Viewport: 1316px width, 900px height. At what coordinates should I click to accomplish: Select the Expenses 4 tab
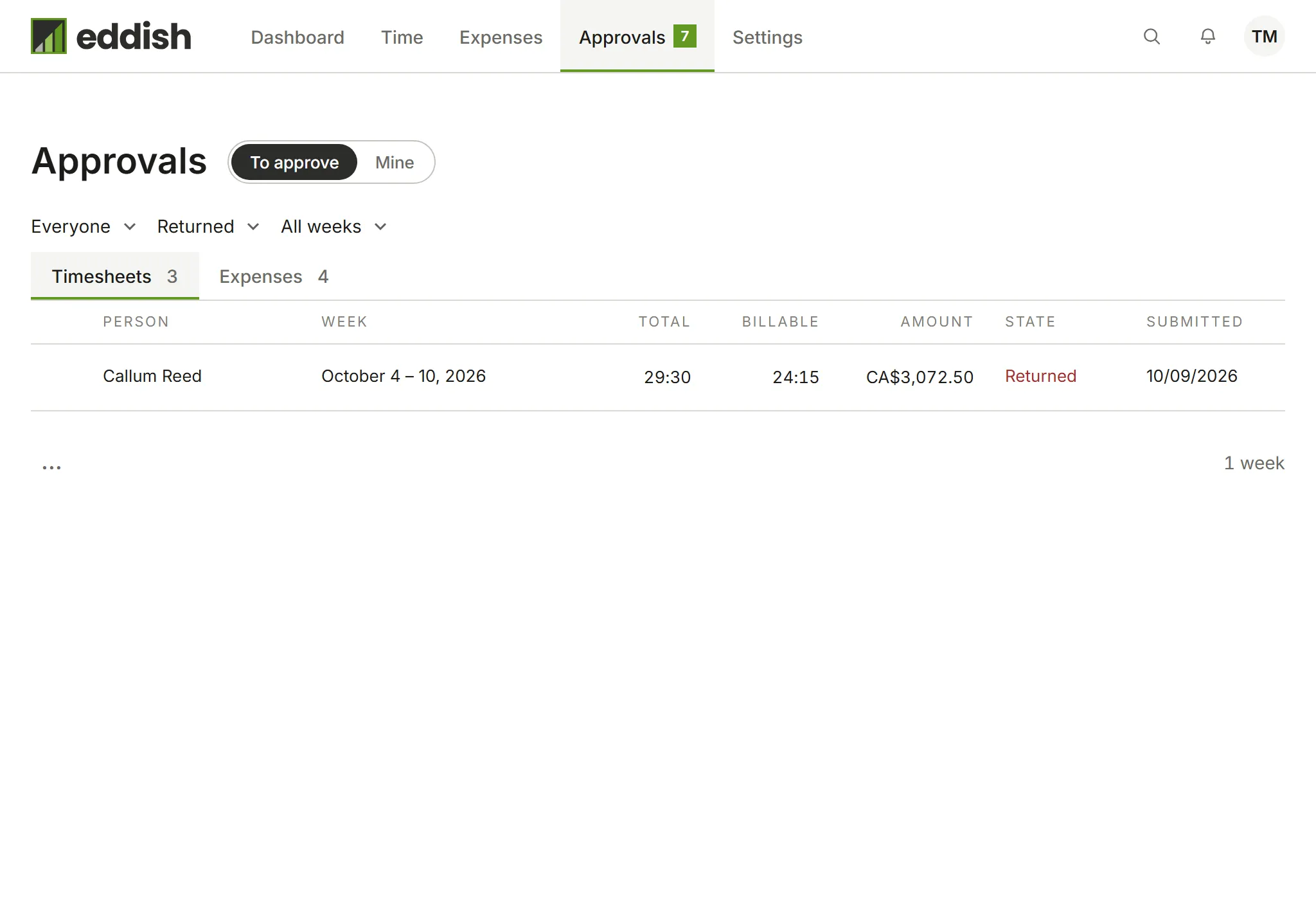click(274, 276)
